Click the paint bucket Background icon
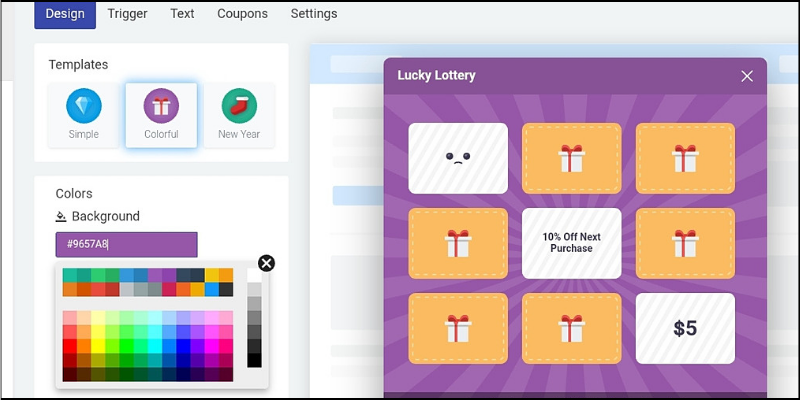 click(x=61, y=216)
